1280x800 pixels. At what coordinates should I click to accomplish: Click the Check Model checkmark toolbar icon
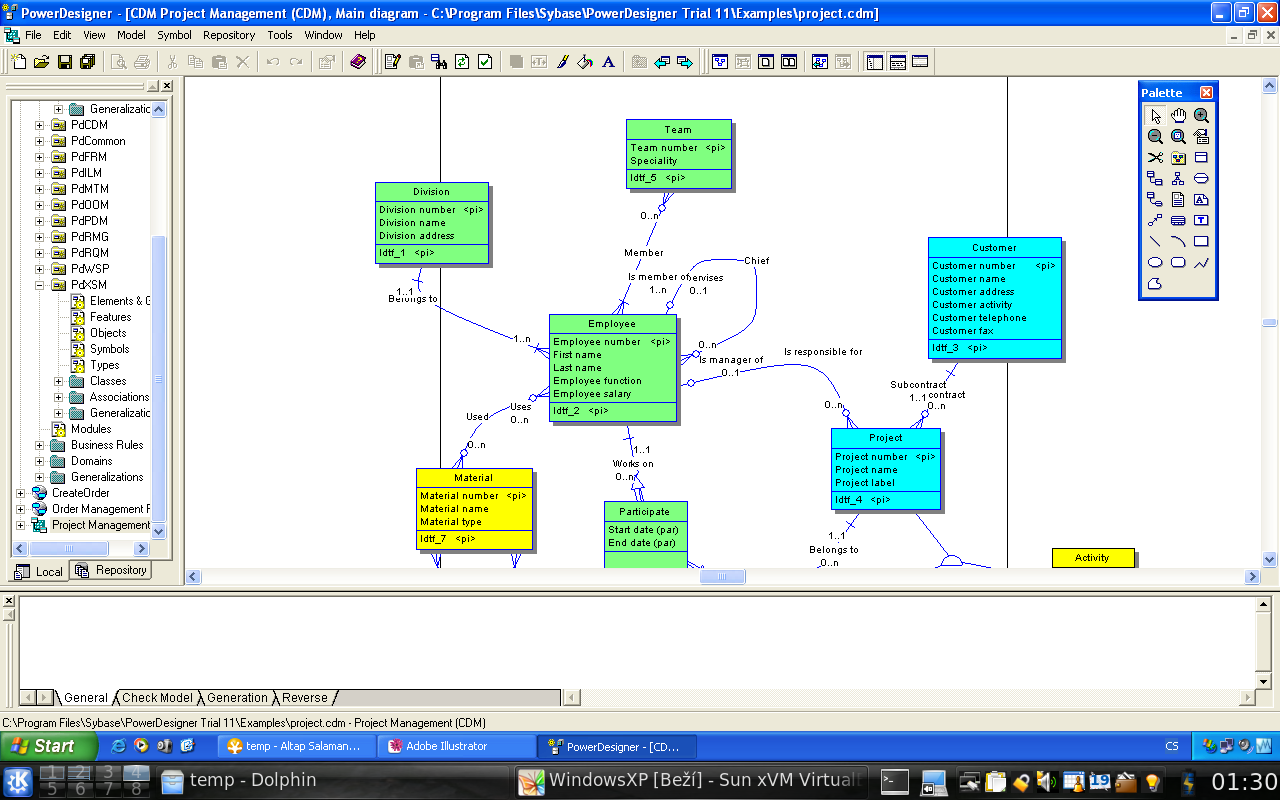(485, 62)
